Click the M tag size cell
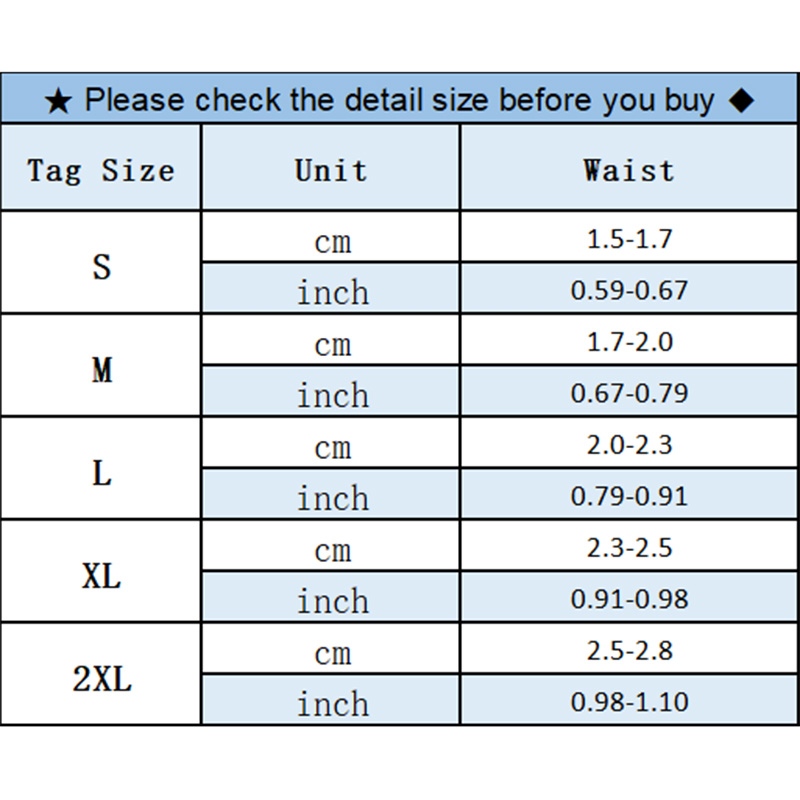The width and height of the screenshot is (800, 800). coord(101,370)
